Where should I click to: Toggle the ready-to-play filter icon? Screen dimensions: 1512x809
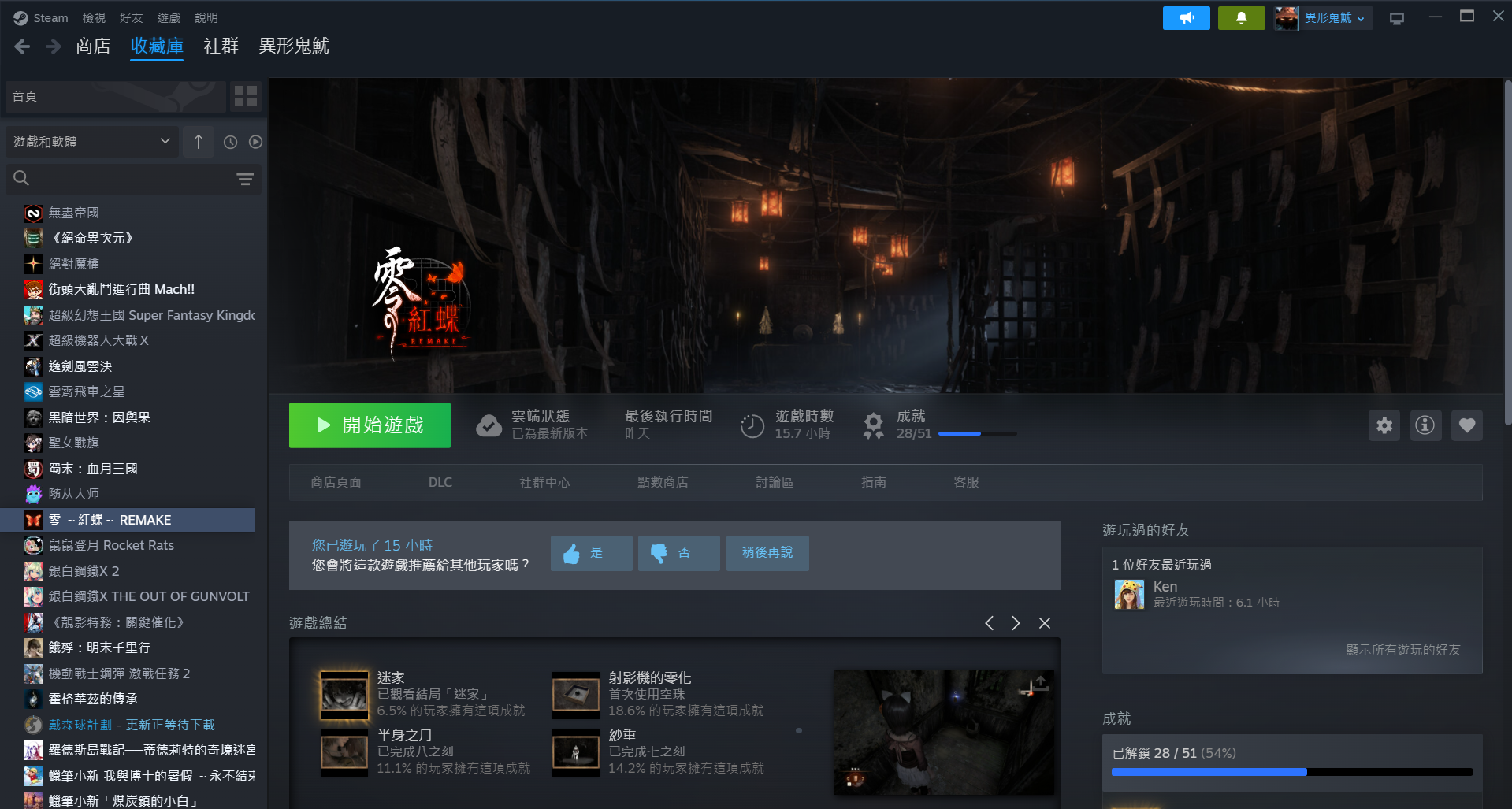pyautogui.click(x=255, y=142)
